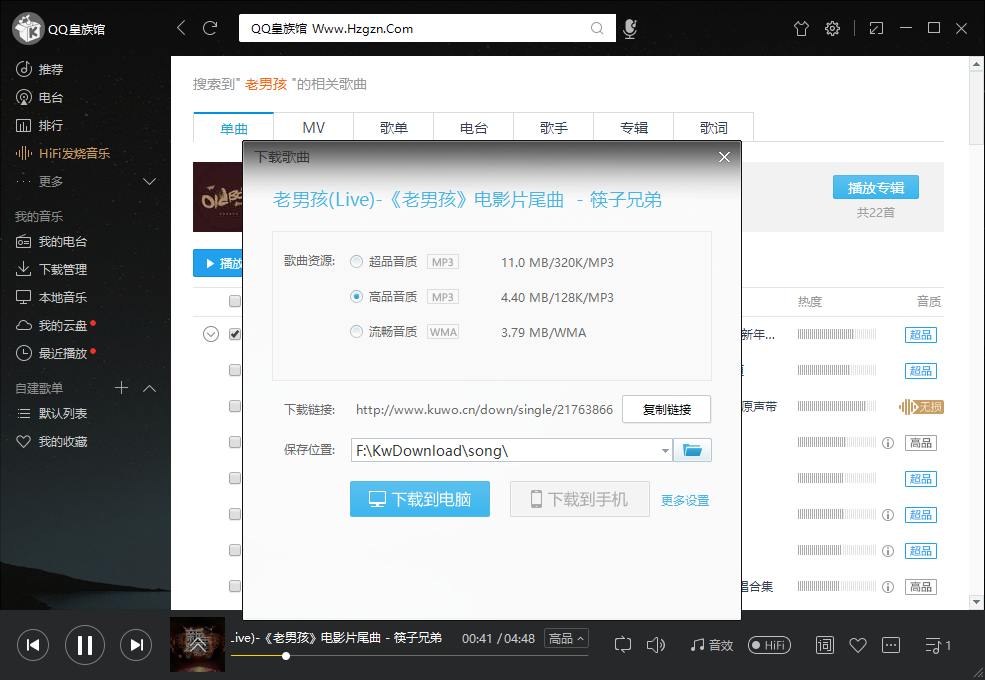The image size is (985, 680).
Task: Expand the 高品 quality selector in player
Action: [x=567, y=638]
